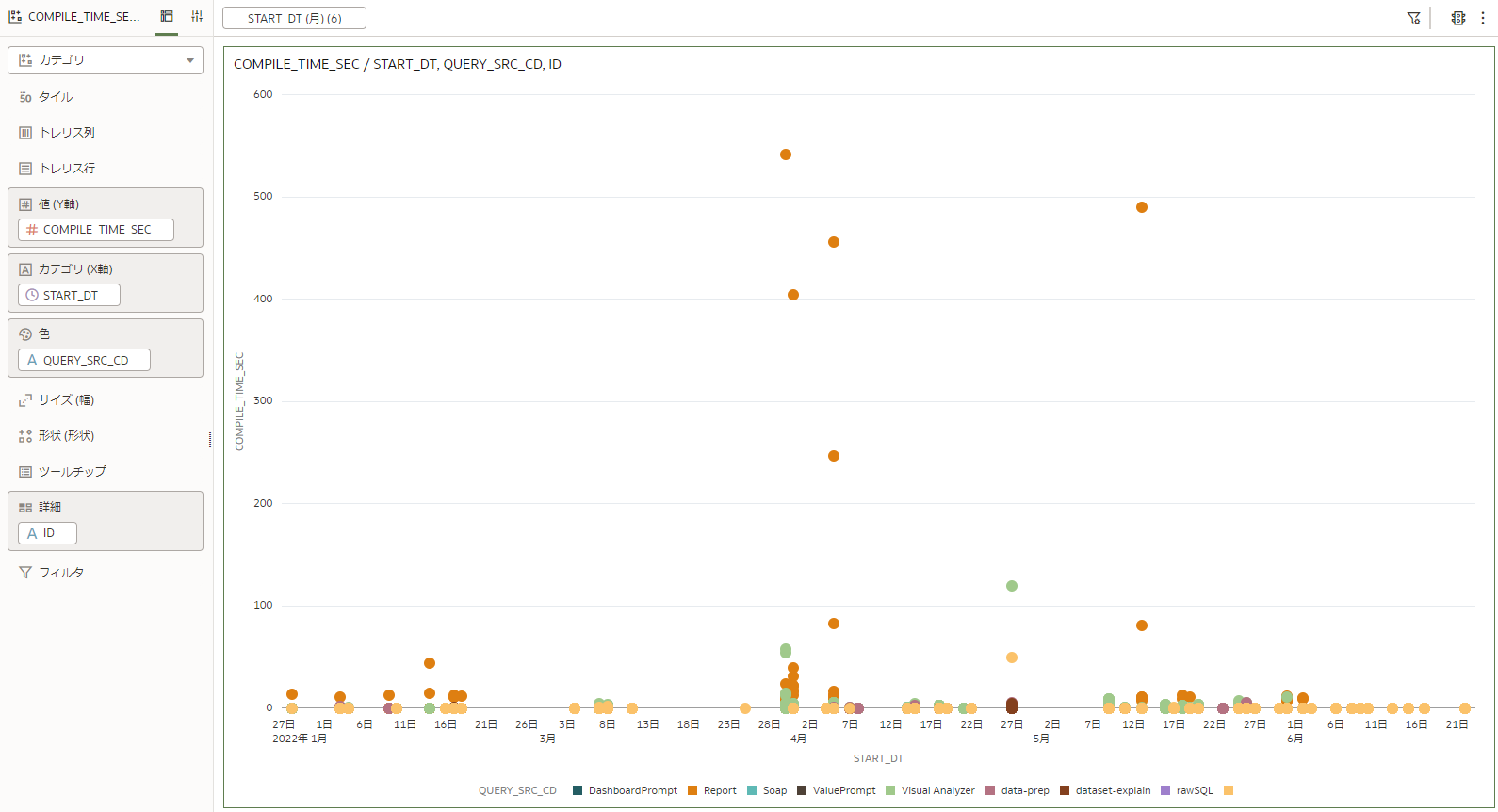Click the 4月 month axis label
This screenshot has width=1498, height=812.
pos(798,739)
